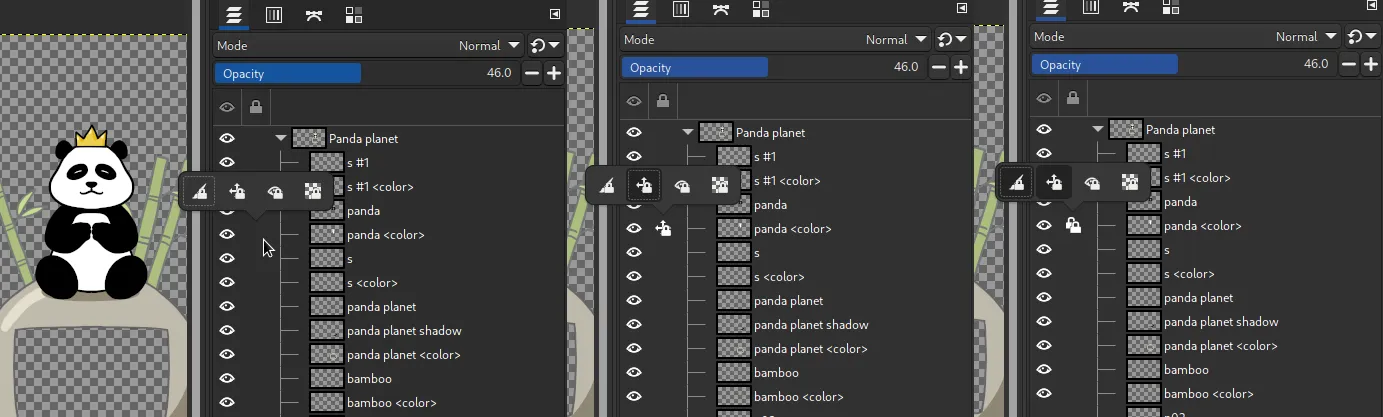1383x417 pixels.
Task: Decrease opacity with the minus button in the middle panel
Action: [939, 67]
